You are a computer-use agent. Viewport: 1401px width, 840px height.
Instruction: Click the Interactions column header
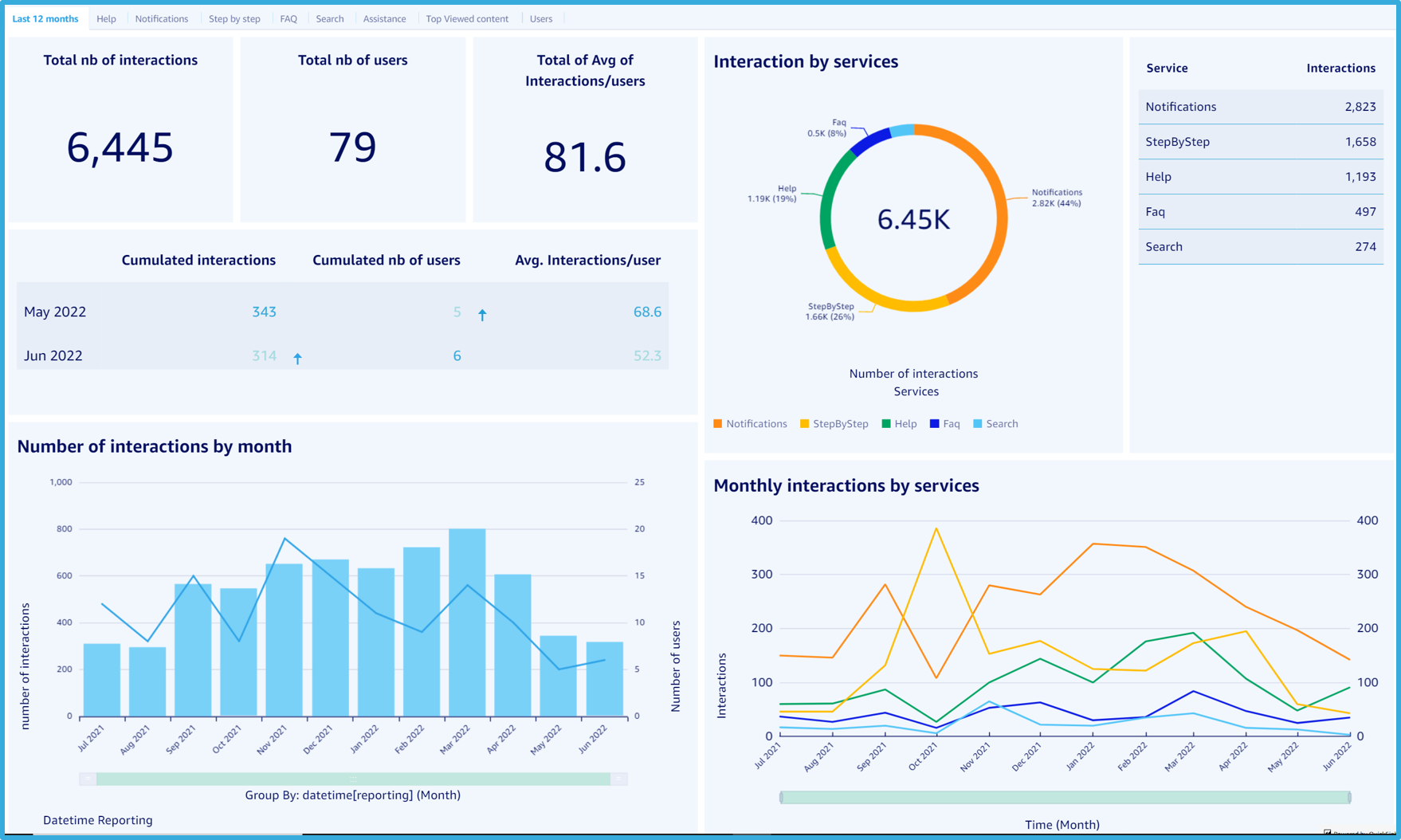coord(1340,69)
